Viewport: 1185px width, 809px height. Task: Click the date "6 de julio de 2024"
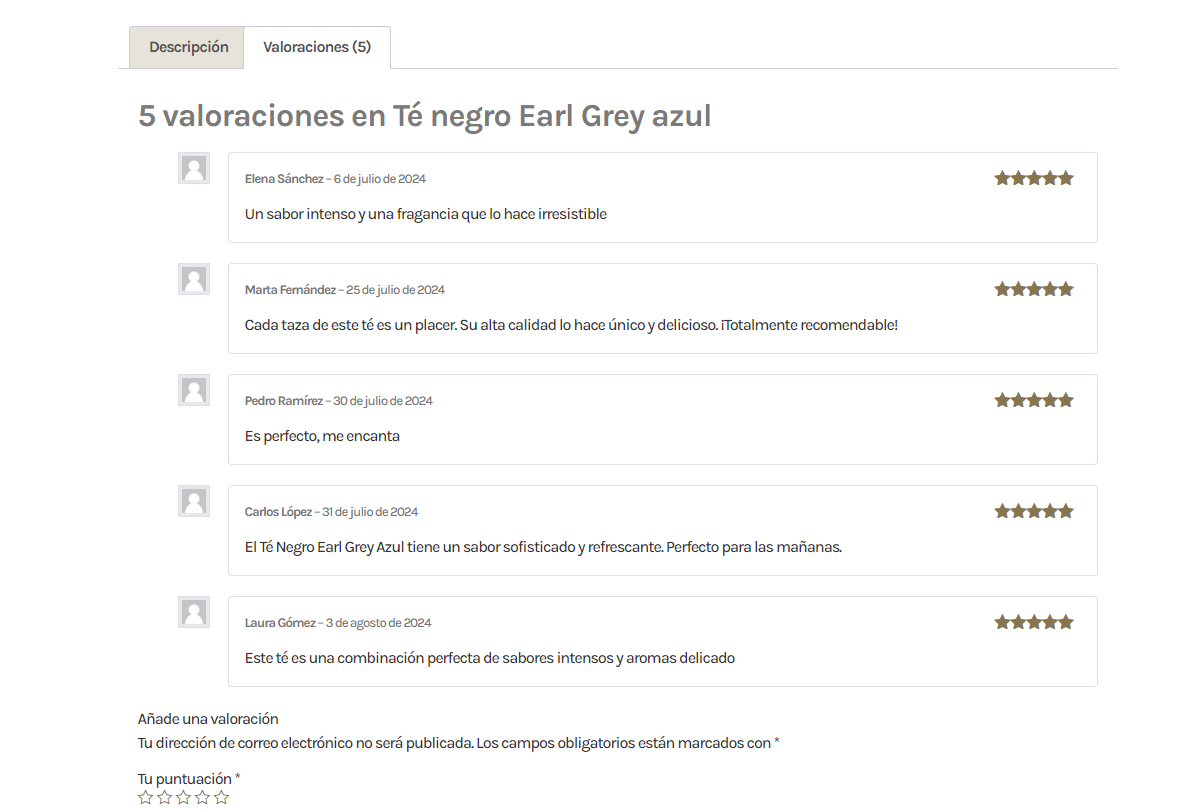pos(379,179)
